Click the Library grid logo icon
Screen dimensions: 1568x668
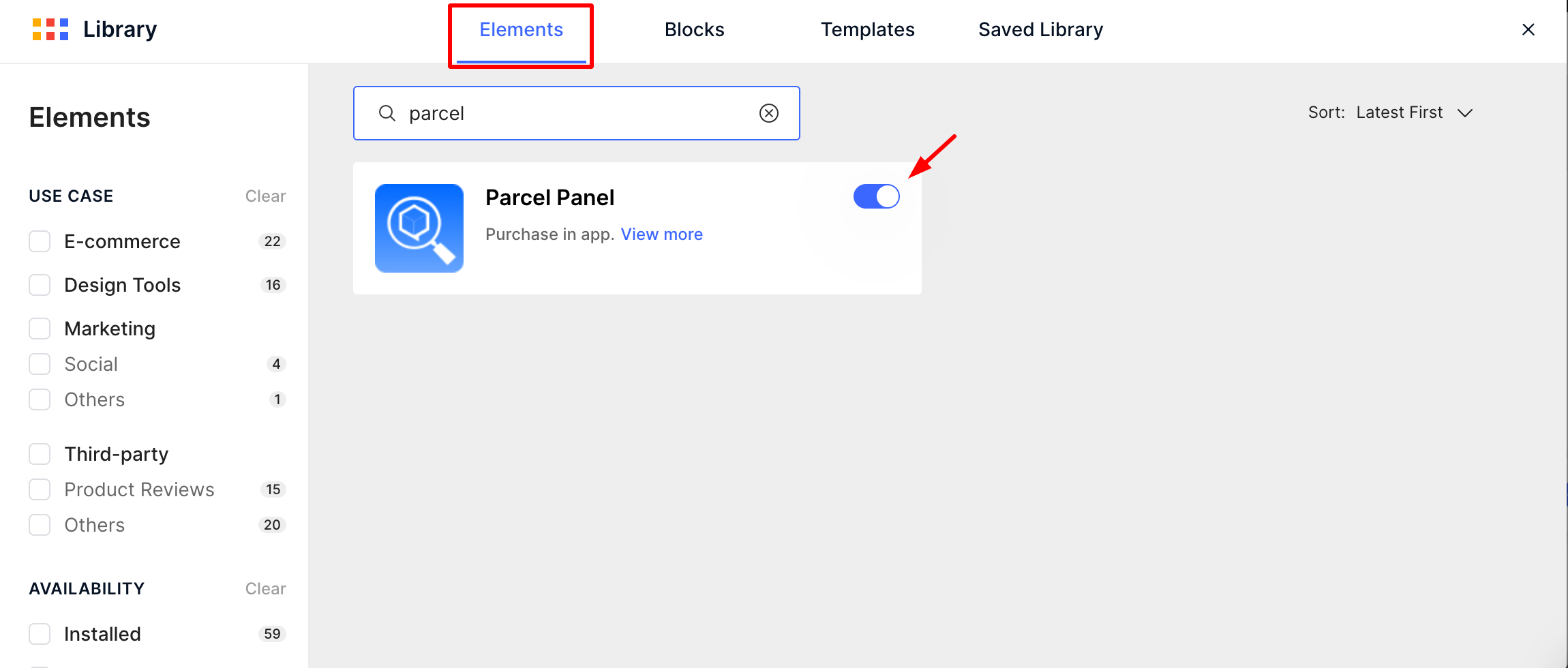tap(50, 29)
